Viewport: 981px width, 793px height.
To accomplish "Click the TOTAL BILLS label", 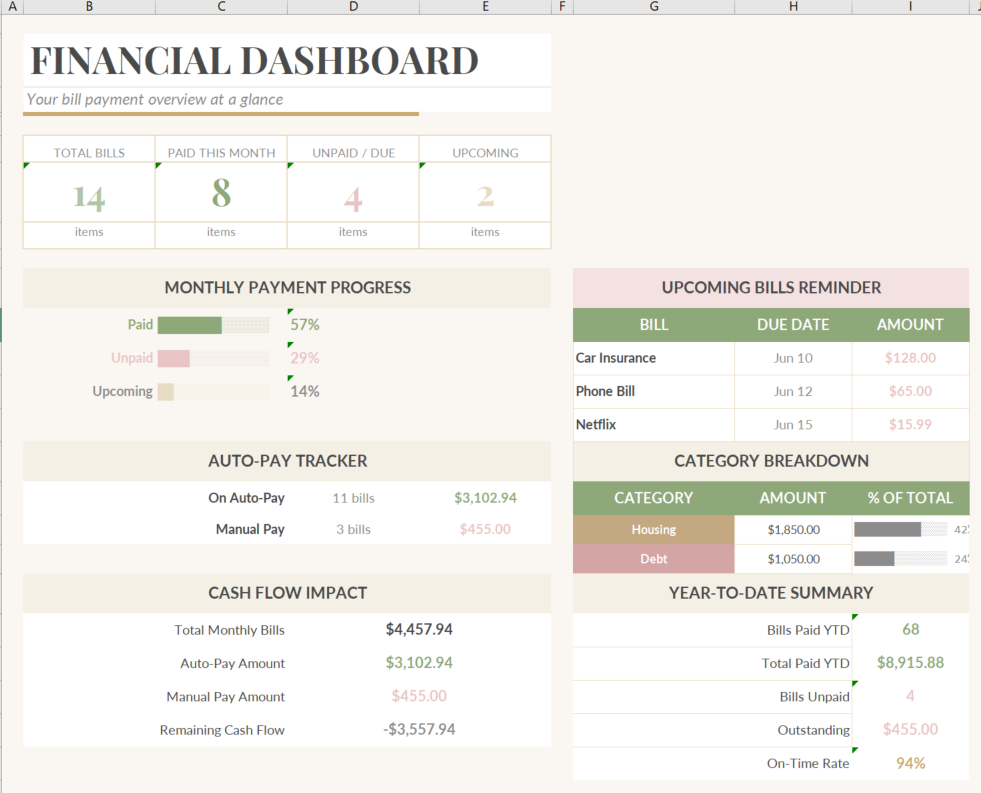I will click(x=89, y=153).
